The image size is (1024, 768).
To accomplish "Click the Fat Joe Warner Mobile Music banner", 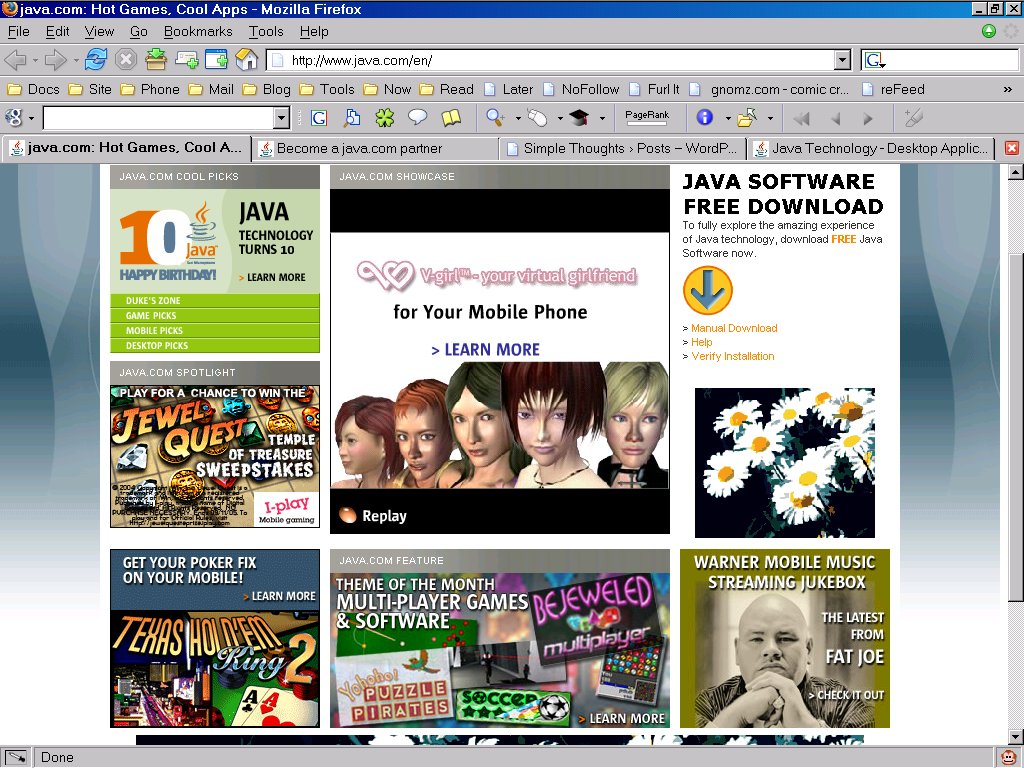I will click(784, 638).
